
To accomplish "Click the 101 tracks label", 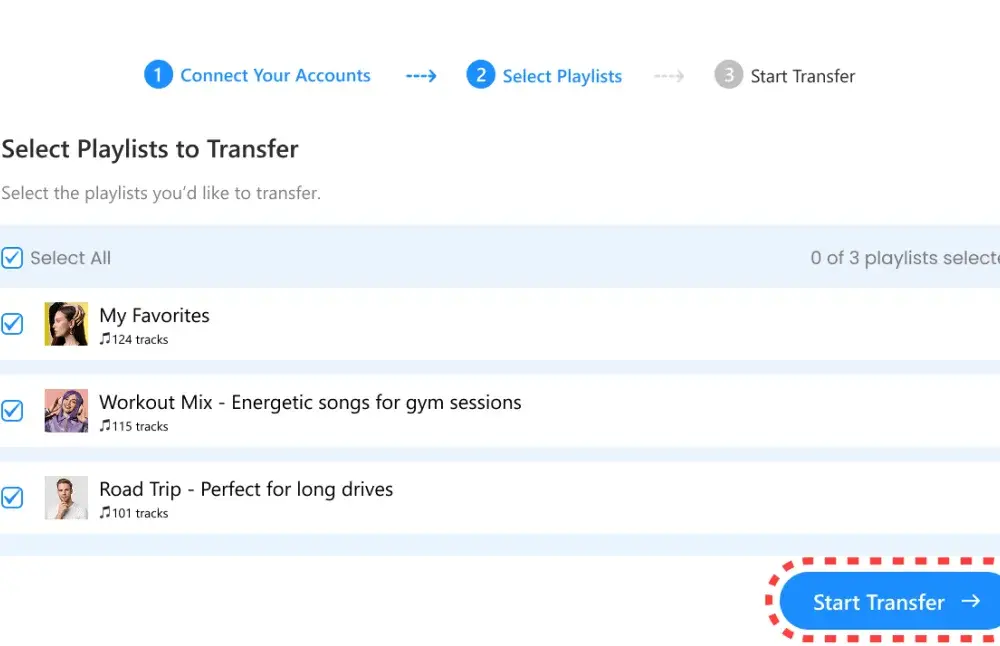I will point(140,513).
